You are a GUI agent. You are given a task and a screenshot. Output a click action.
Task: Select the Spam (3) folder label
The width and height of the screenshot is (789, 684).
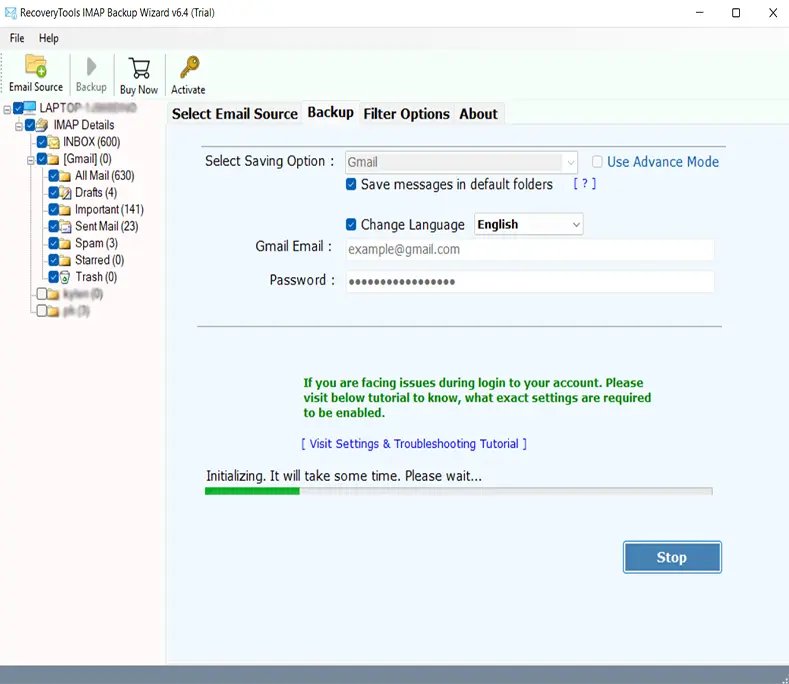pyautogui.click(x=97, y=244)
